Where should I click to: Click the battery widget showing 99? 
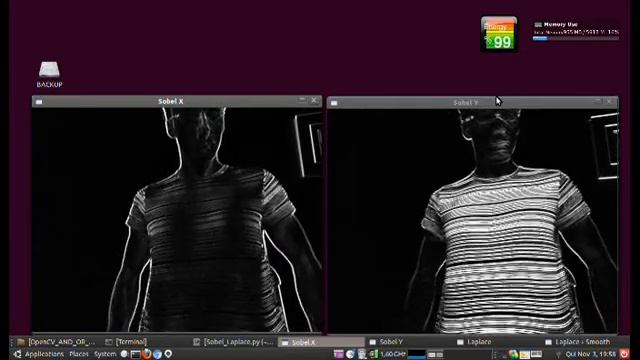pyautogui.click(x=499, y=34)
